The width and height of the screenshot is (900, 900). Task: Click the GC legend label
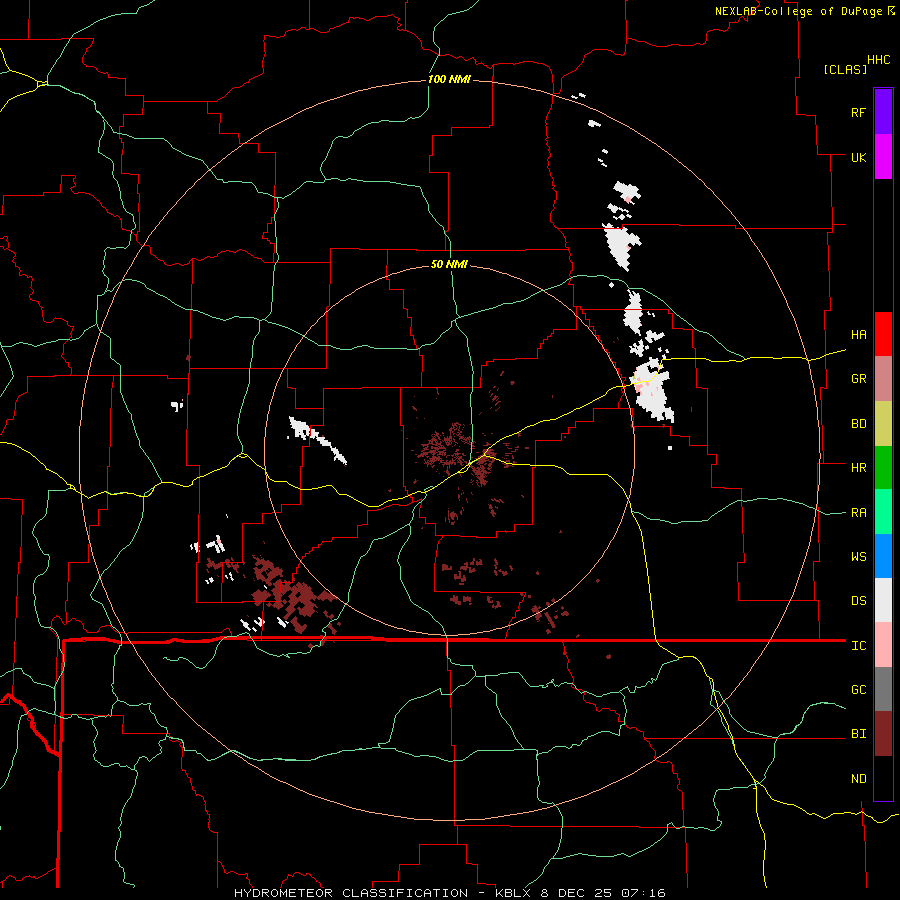click(x=858, y=689)
